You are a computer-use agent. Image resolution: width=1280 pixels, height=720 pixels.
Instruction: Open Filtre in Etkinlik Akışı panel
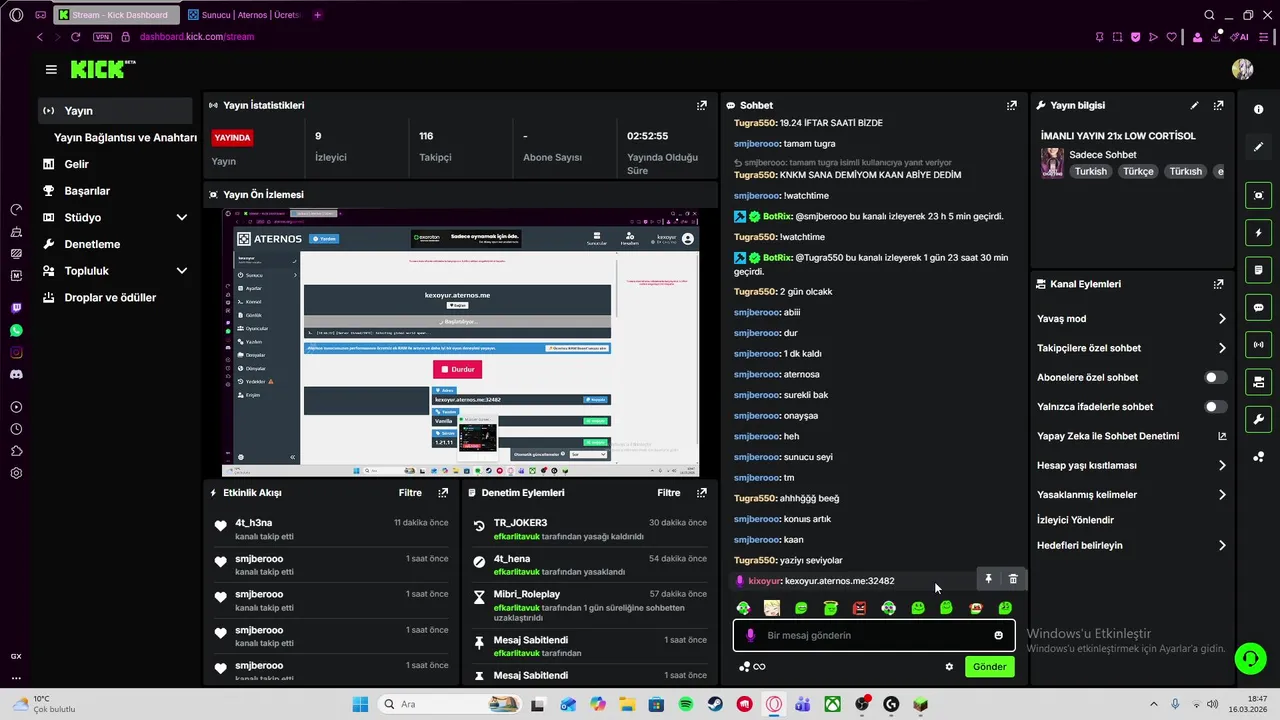410,493
